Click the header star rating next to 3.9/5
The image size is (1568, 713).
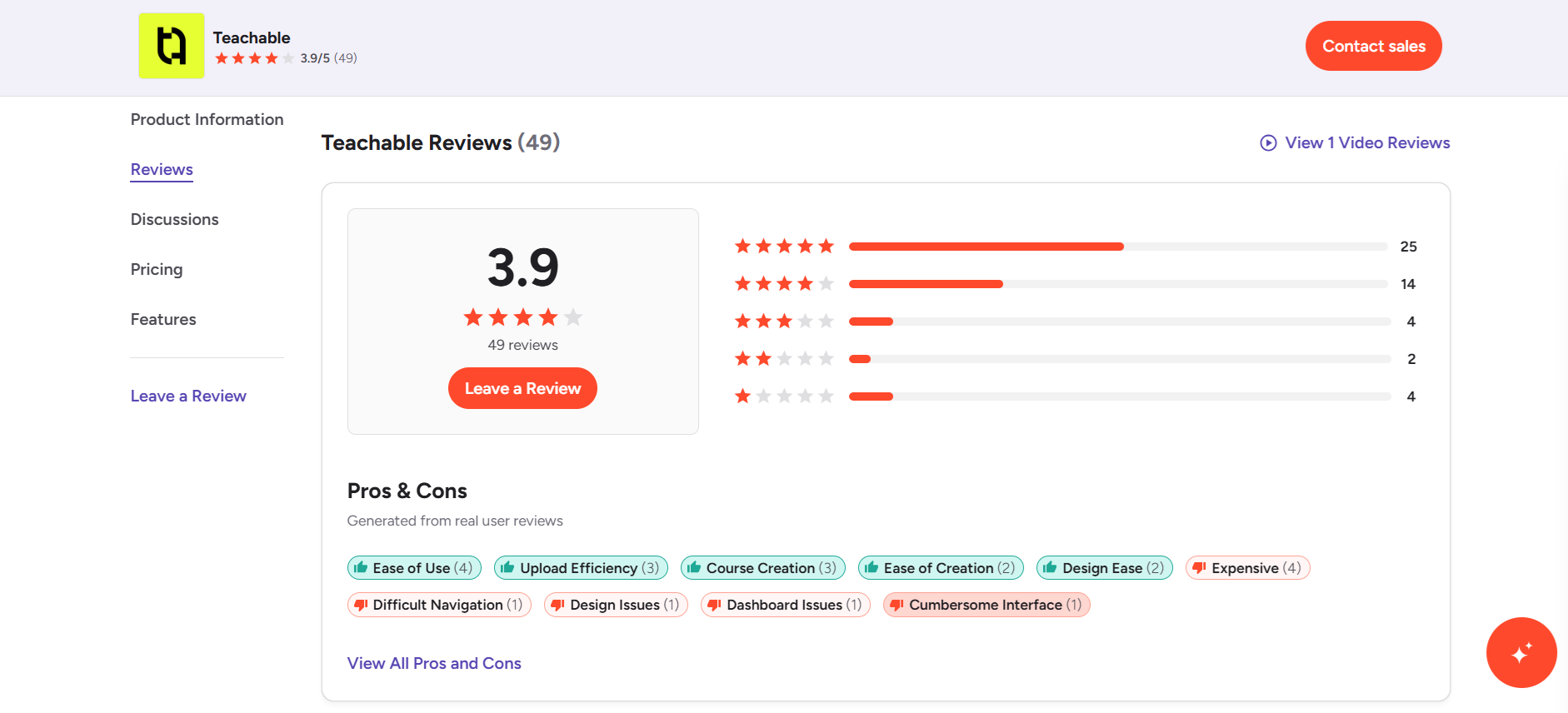click(254, 58)
